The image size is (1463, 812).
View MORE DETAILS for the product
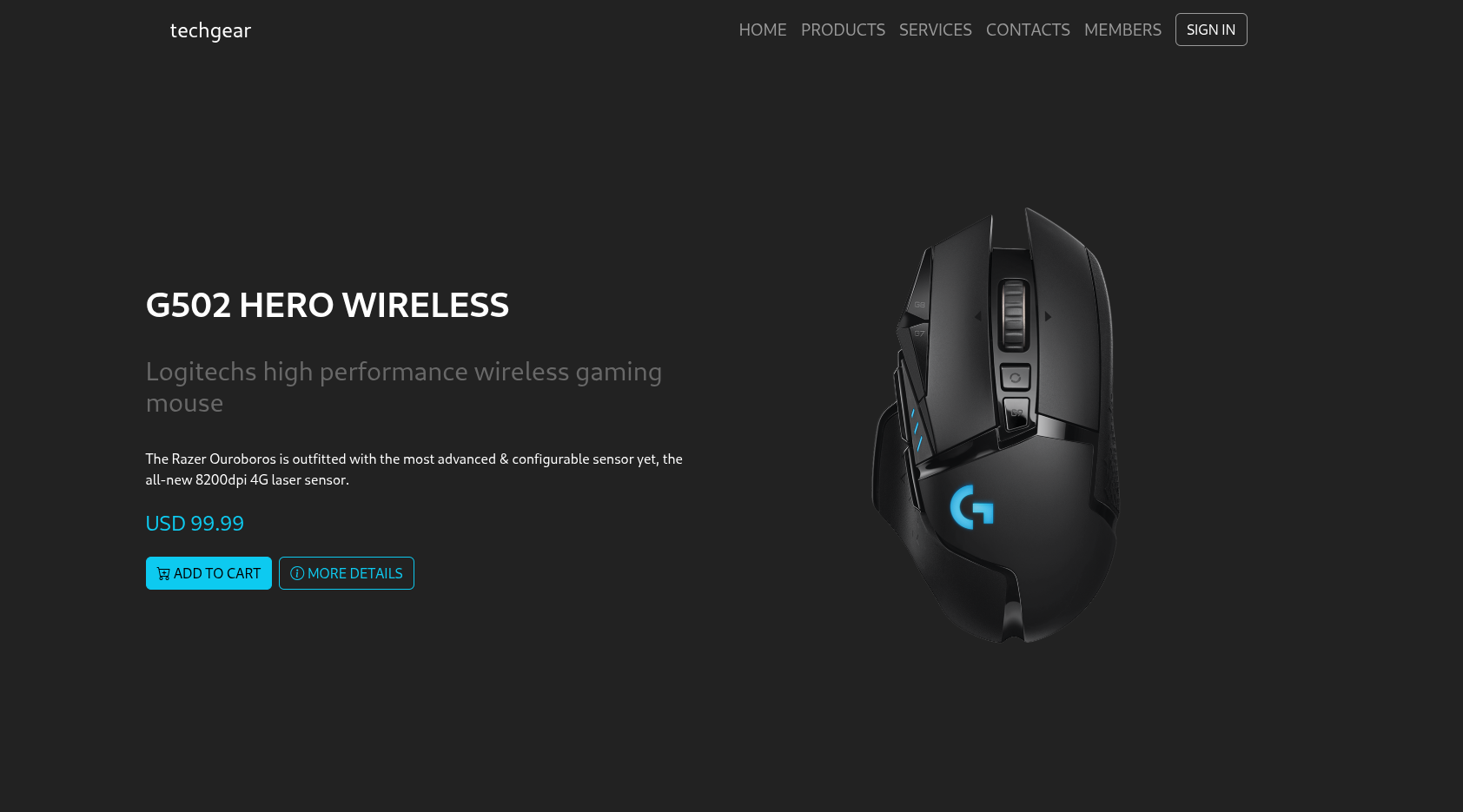pyautogui.click(x=347, y=573)
